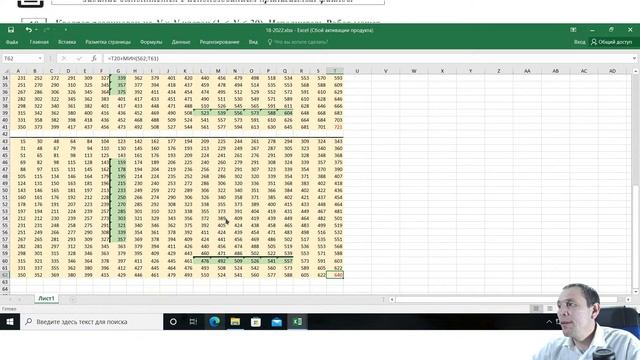Click the Tell Me search box with lightbulb
The image size is (640, 360).
coord(298,42)
